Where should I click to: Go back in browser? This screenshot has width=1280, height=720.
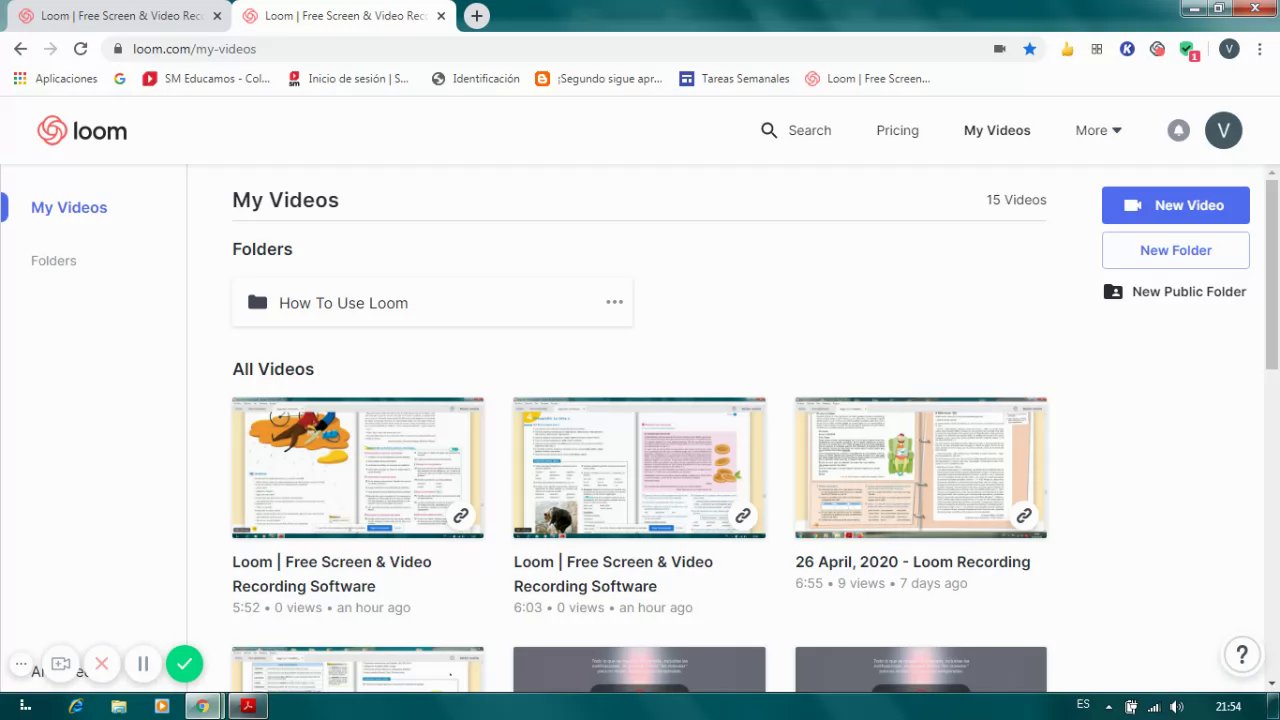click(x=20, y=48)
